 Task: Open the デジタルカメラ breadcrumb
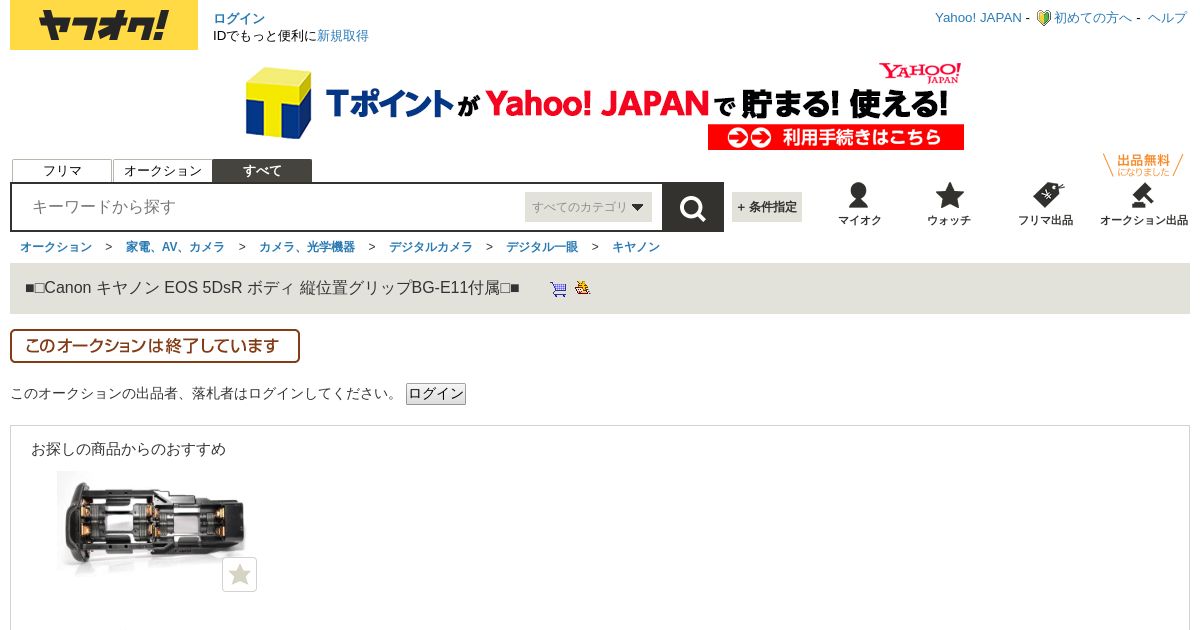coord(431,247)
